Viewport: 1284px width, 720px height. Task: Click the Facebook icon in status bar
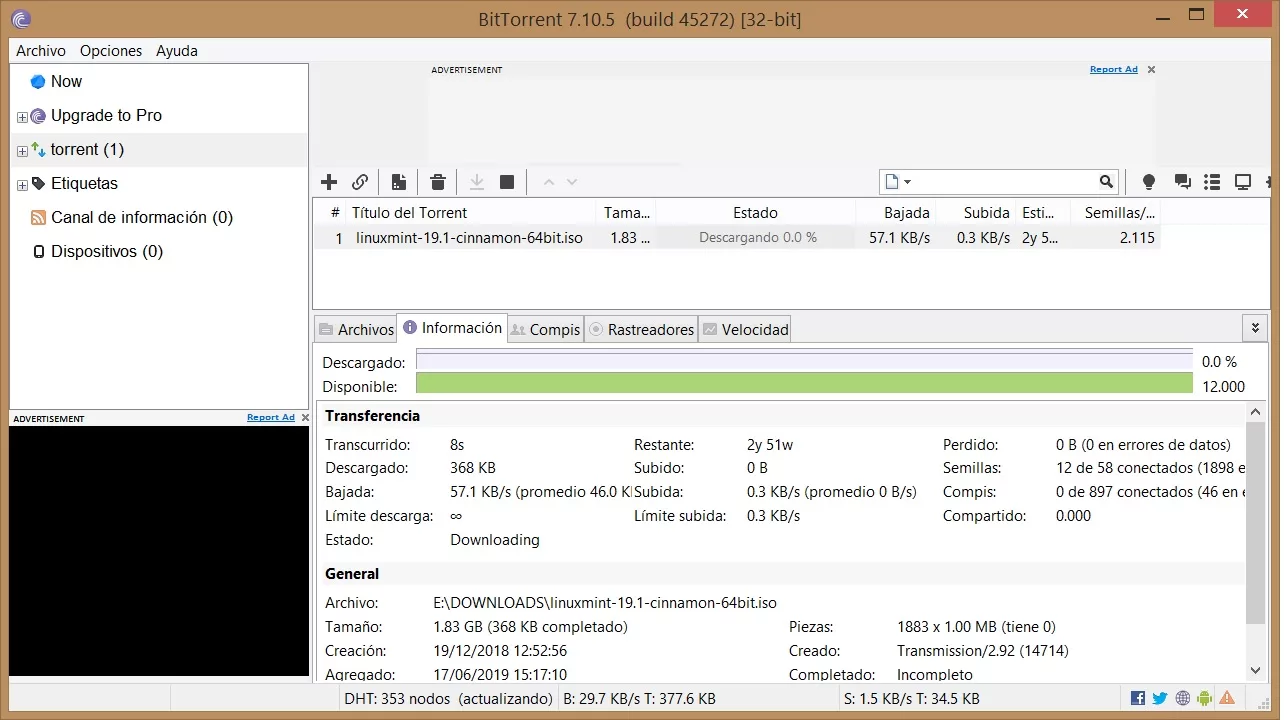[1138, 699]
